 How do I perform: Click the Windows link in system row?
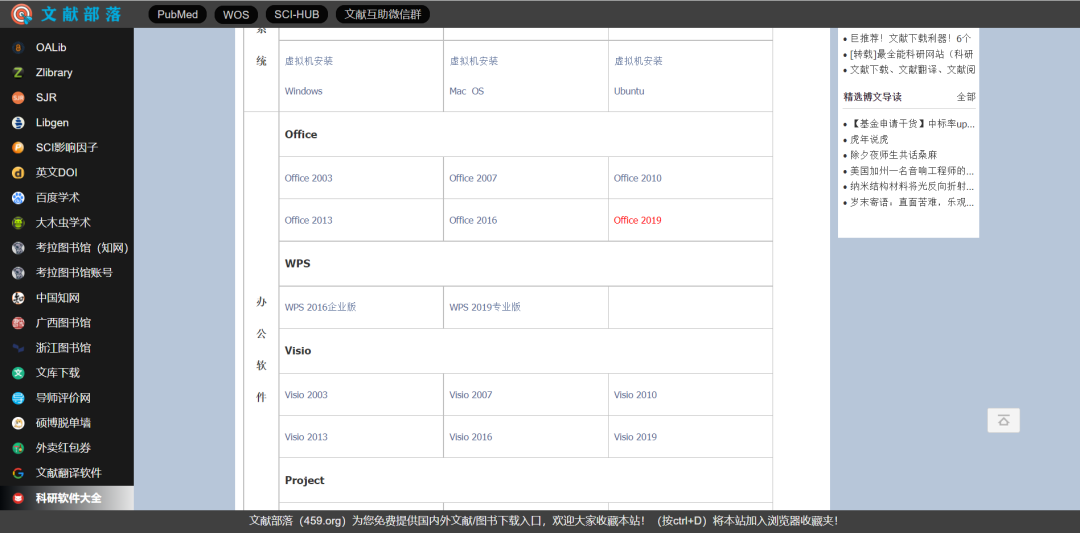(304, 91)
